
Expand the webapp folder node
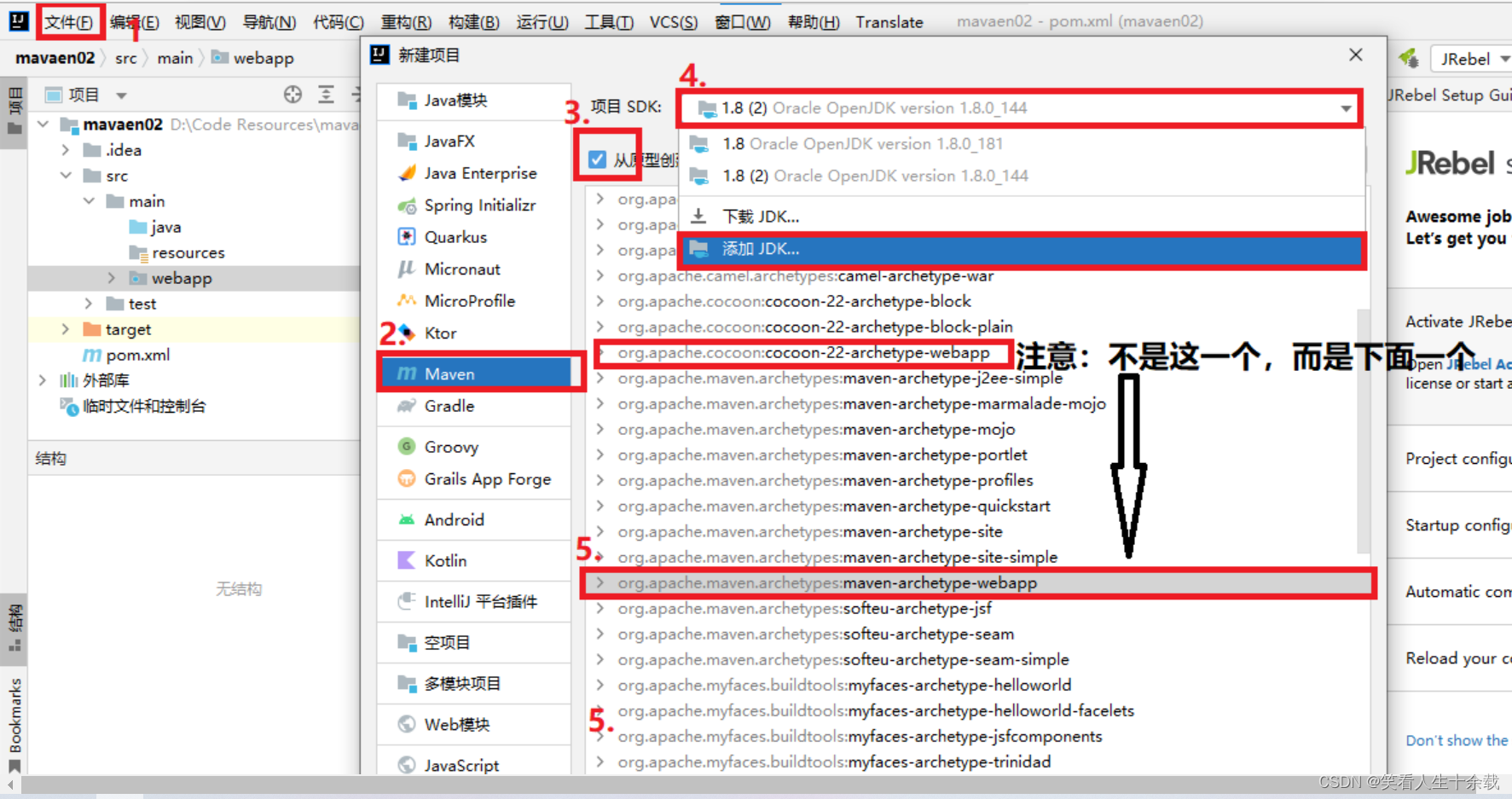pos(112,278)
